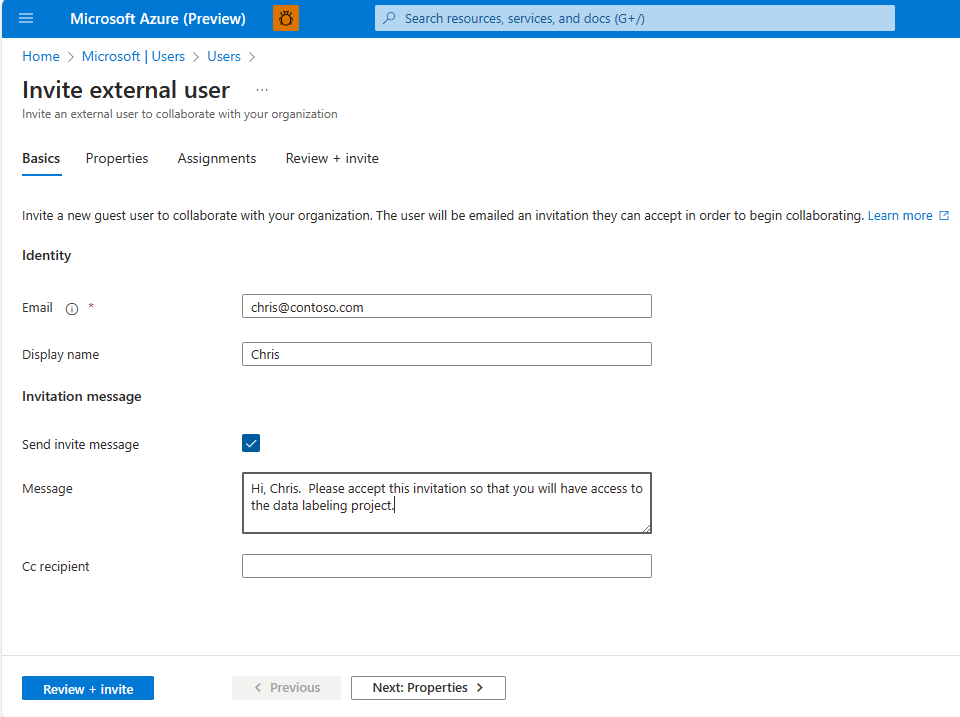Viewport: 960px width, 717px height.
Task: Open the Review + invite tab
Action: pos(332,159)
